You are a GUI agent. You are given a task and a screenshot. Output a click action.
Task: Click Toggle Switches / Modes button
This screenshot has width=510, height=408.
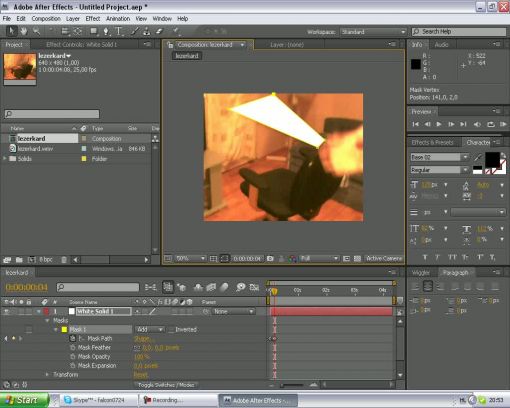(x=166, y=385)
